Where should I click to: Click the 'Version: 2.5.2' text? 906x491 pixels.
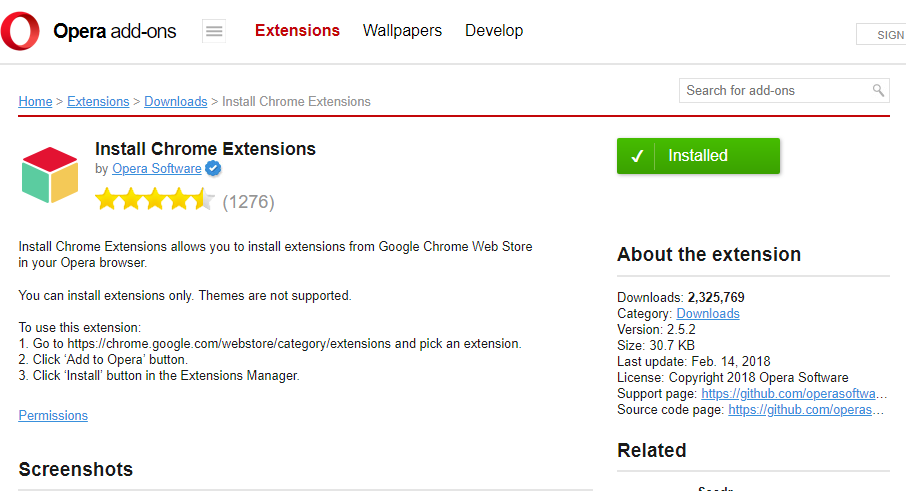click(656, 330)
